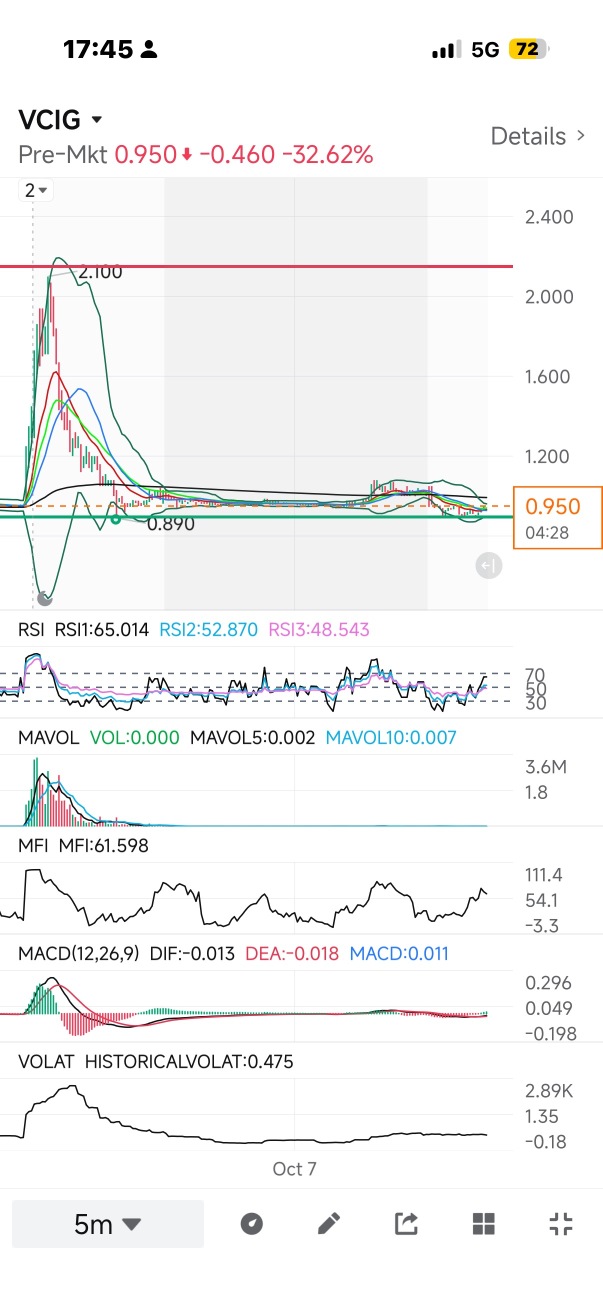This screenshot has height=1311, width=603.
Task: Tap the 2.400 price axis label
Action: tap(549, 217)
